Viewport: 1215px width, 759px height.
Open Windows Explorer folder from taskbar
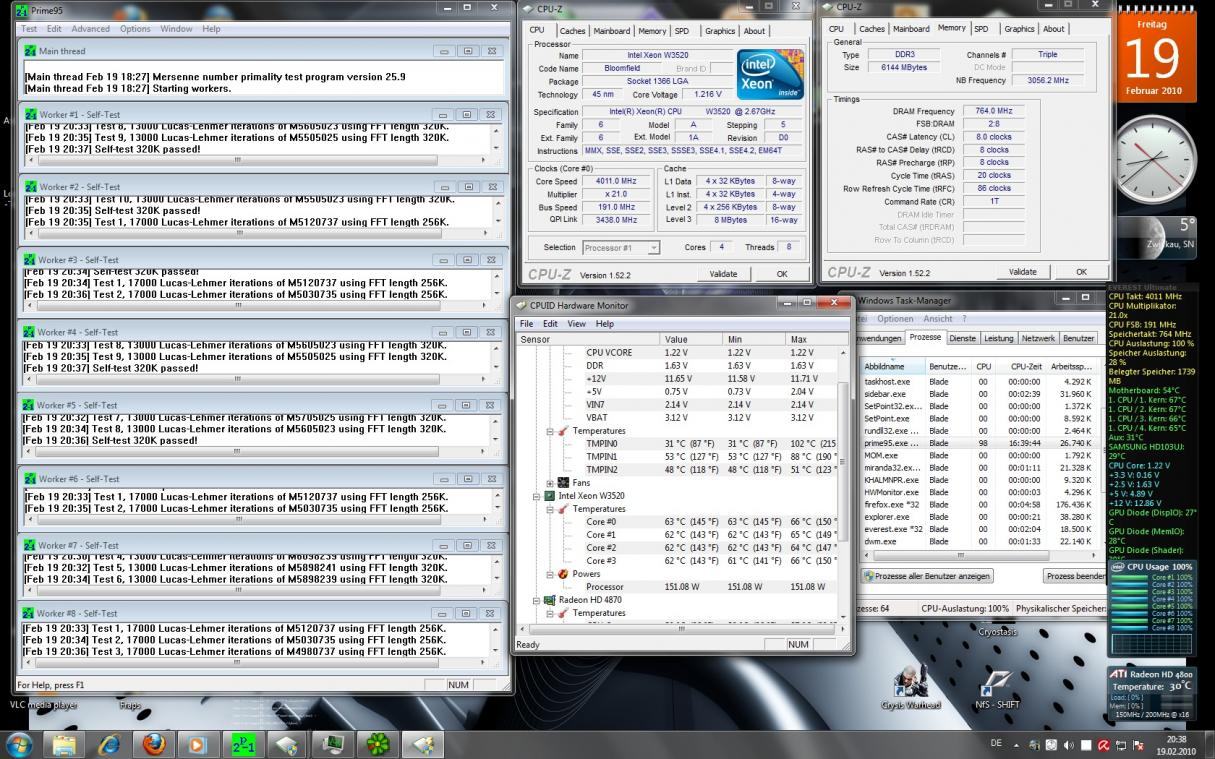click(64, 744)
